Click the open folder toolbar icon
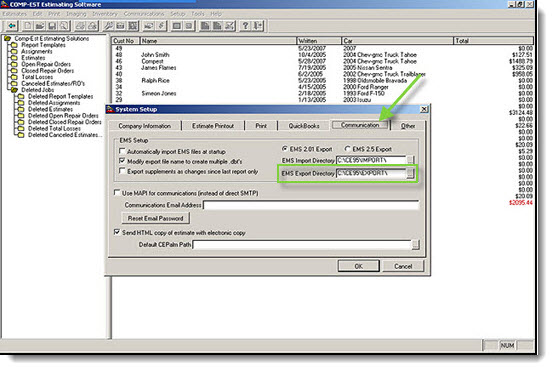The height and width of the screenshot is (370, 553). [40, 26]
